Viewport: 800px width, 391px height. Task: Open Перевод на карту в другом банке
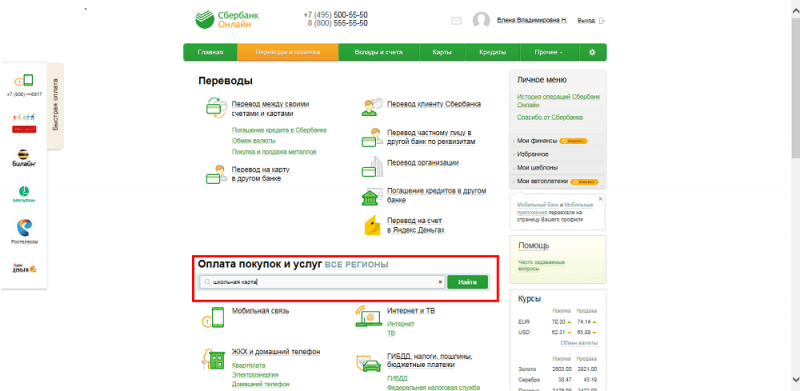point(261,174)
